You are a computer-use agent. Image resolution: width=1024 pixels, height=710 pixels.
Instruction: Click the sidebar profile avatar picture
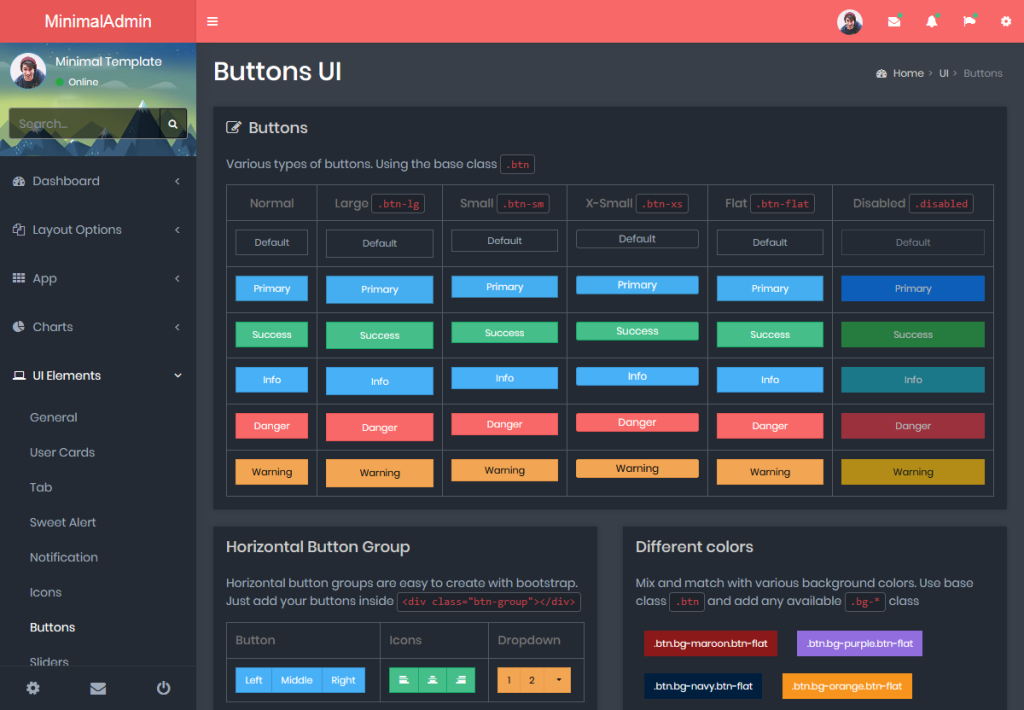(x=28, y=71)
